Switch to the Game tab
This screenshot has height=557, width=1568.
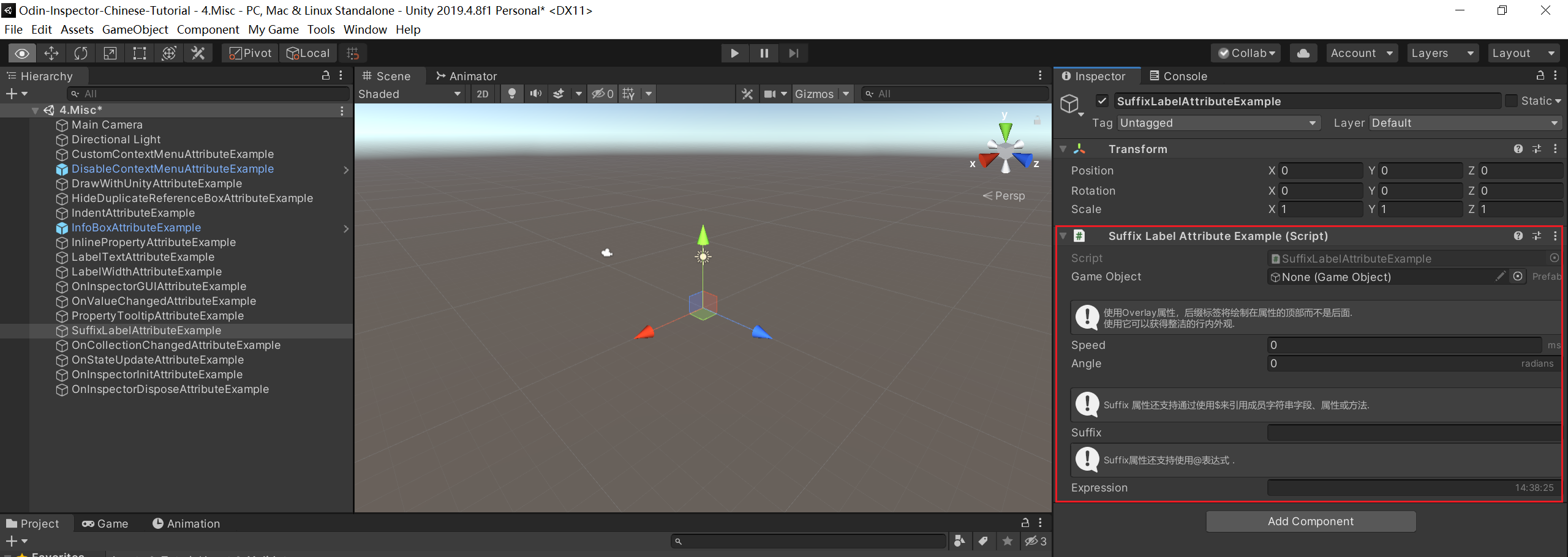tap(105, 523)
